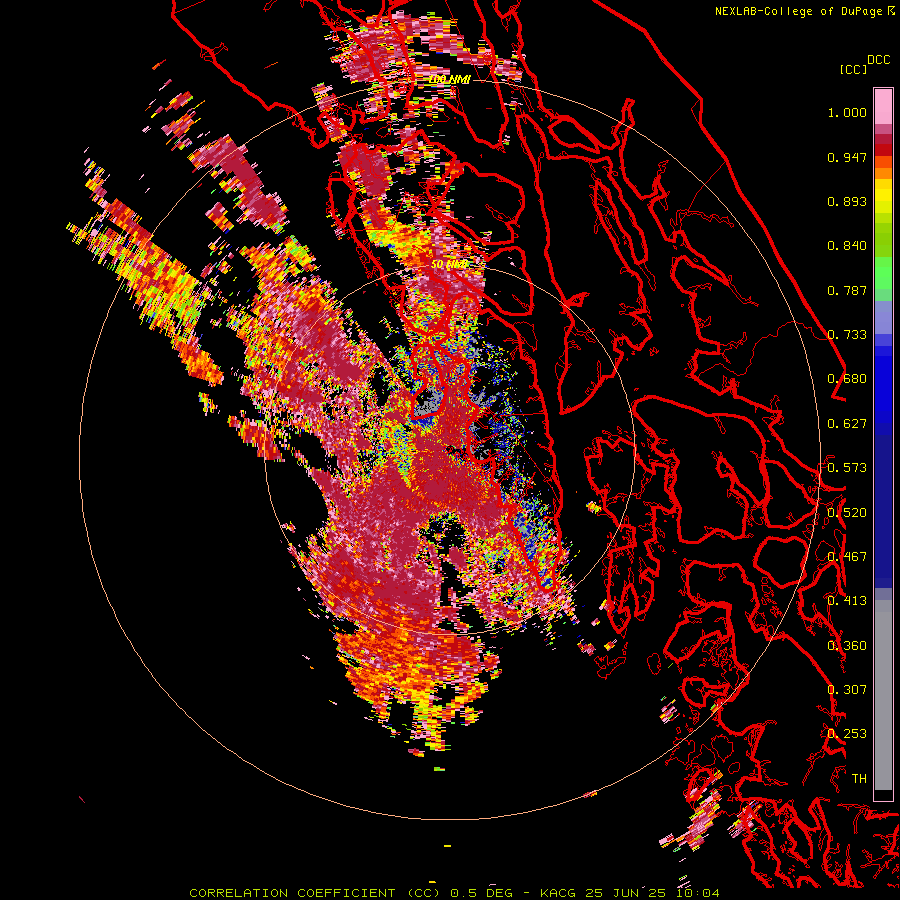
Task: Click CORRELATION COEFFICIENT (CC) in the caption
Action: pos(314,893)
